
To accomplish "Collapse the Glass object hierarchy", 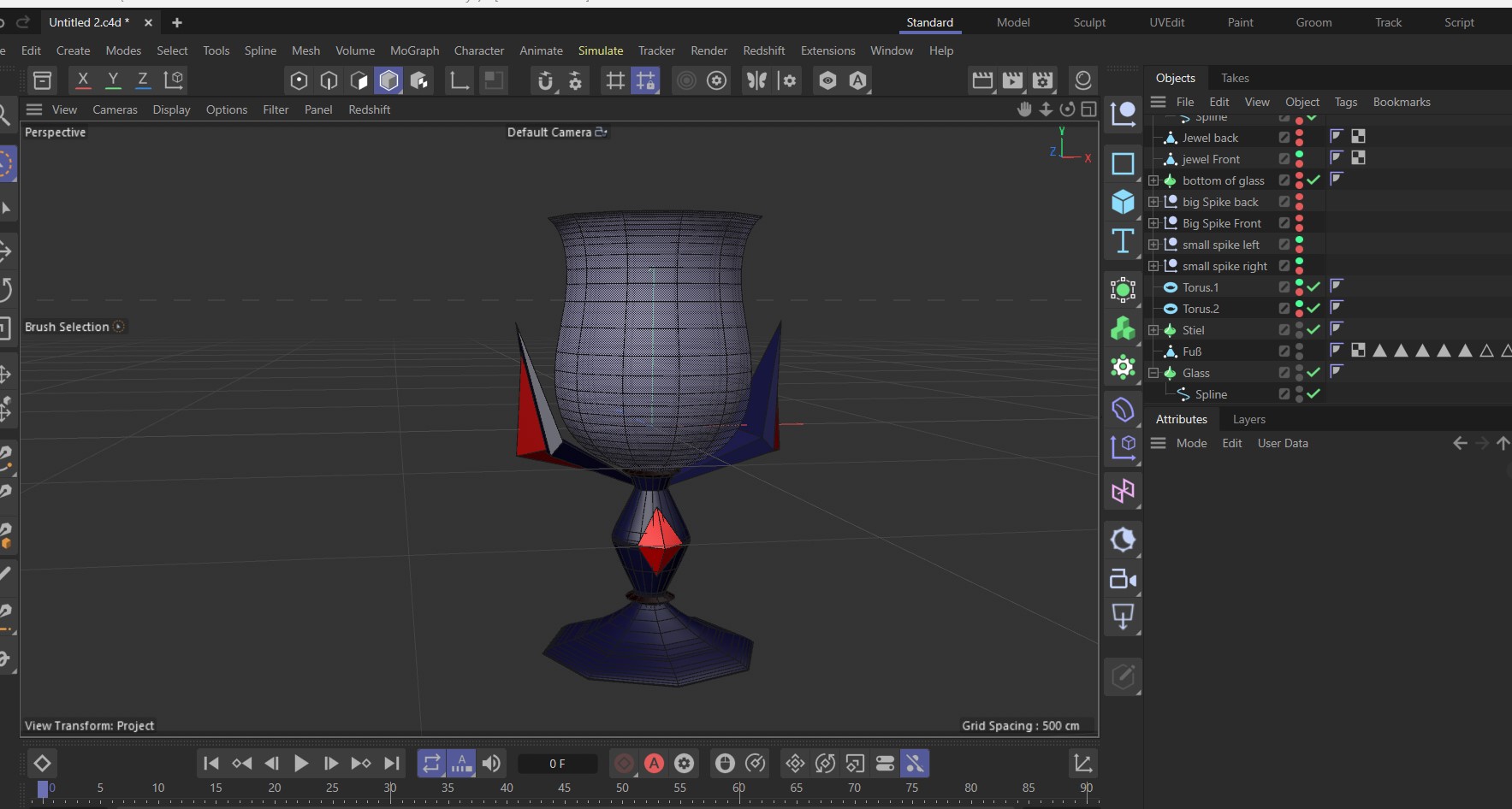I will click(1153, 373).
